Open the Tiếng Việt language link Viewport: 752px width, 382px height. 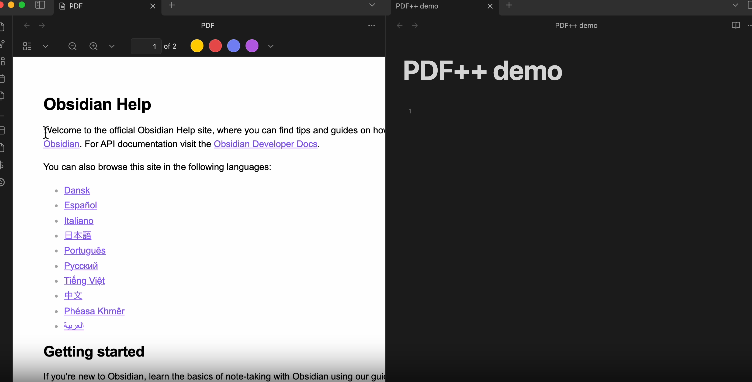84,281
